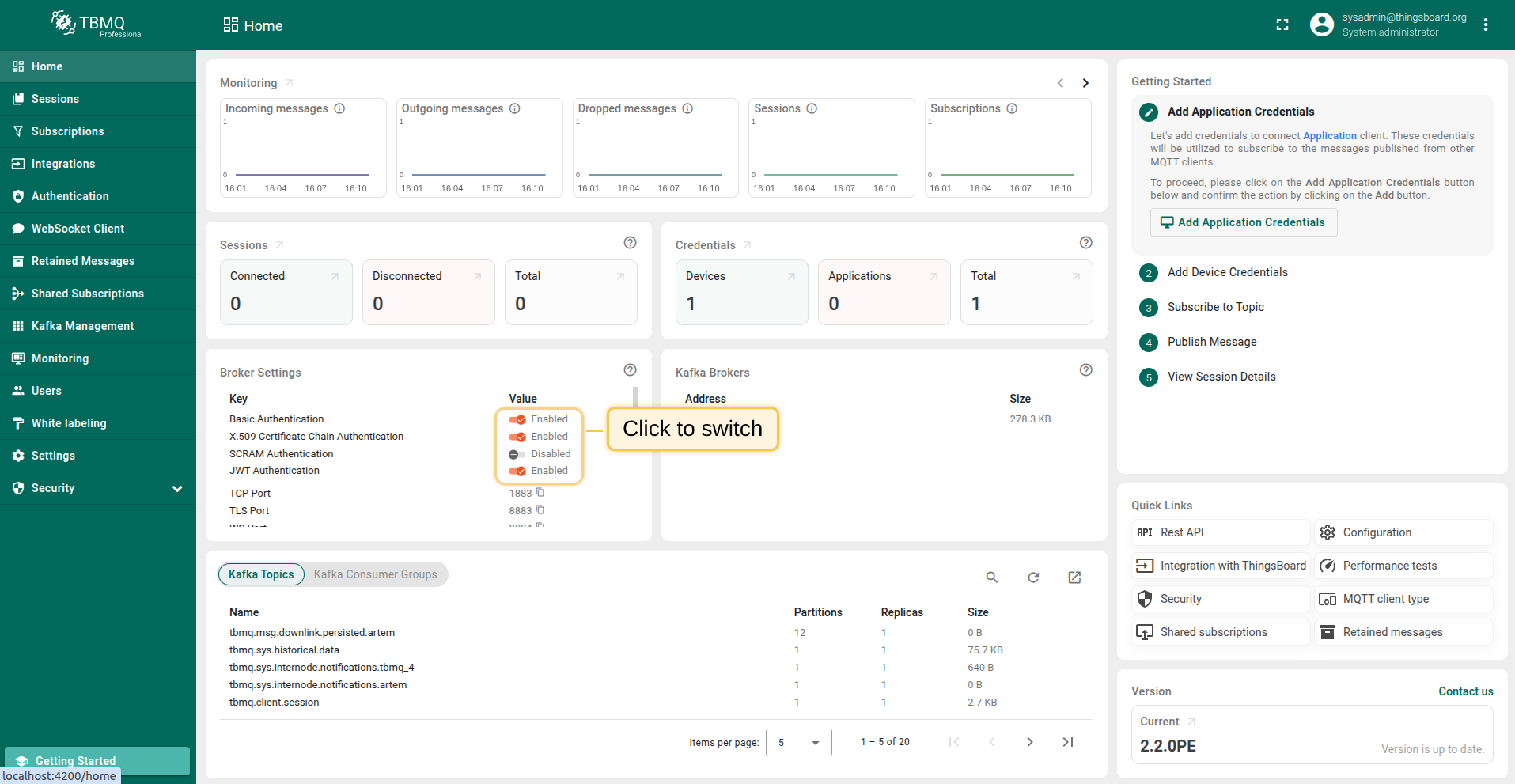This screenshot has height=784, width=1515.
Task: Refresh the Kafka Topics table
Action: (x=1033, y=578)
